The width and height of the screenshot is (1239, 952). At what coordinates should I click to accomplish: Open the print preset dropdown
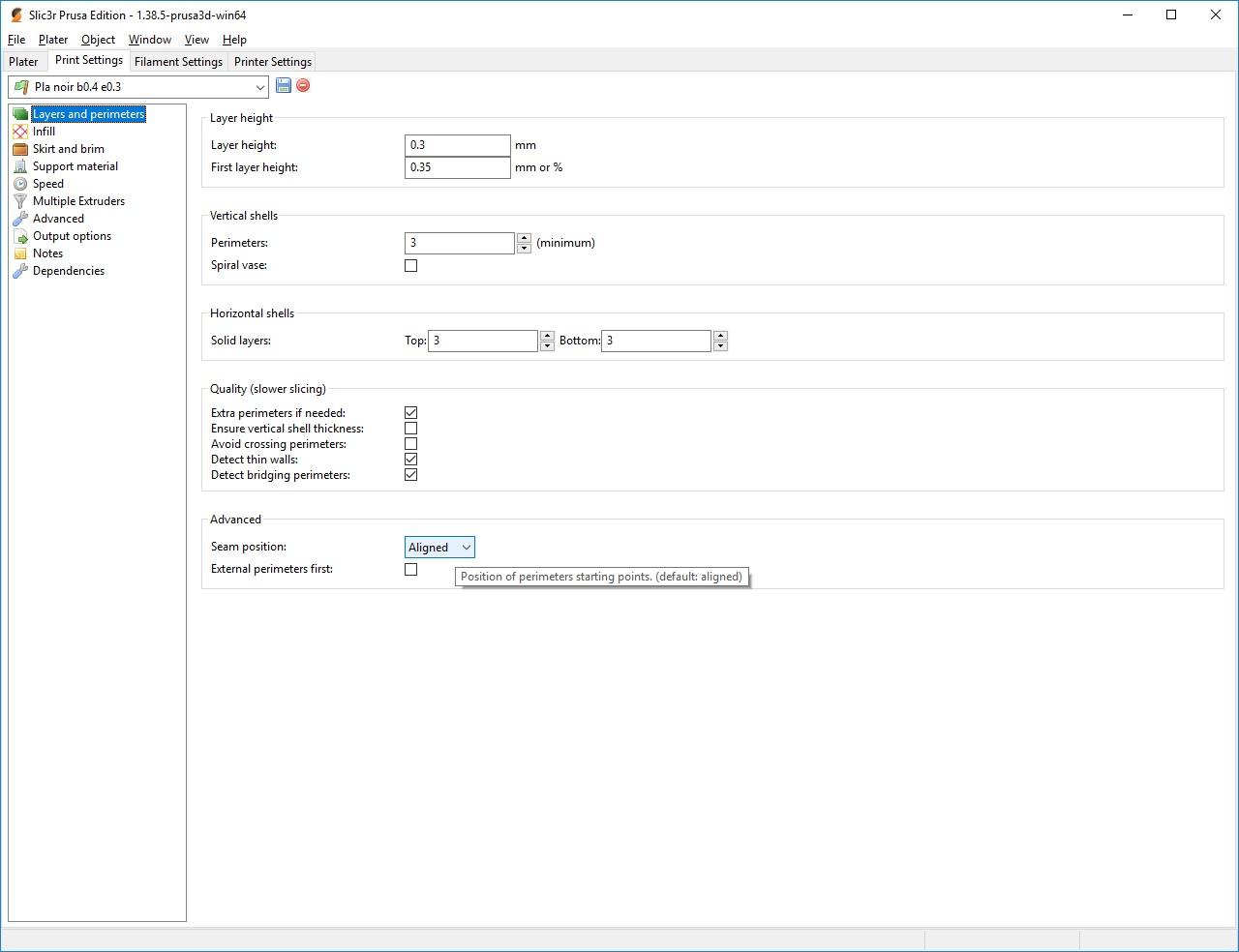pyautogui.click(x=138, y=87)
